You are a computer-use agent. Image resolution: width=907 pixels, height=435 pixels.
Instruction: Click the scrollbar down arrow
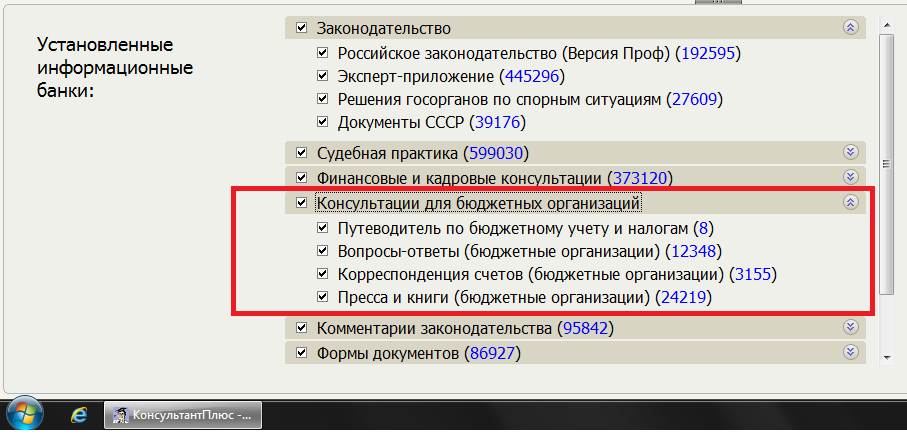886,358
